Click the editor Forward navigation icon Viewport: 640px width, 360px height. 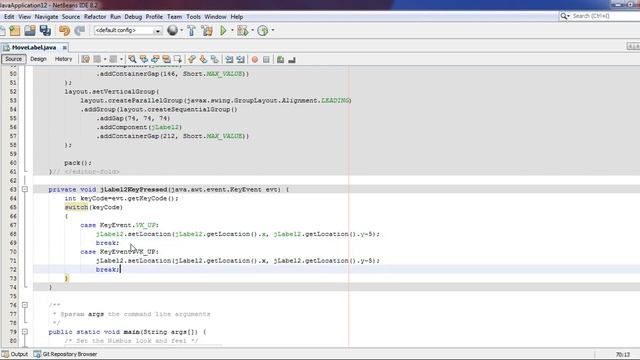(x=113, y=60)
